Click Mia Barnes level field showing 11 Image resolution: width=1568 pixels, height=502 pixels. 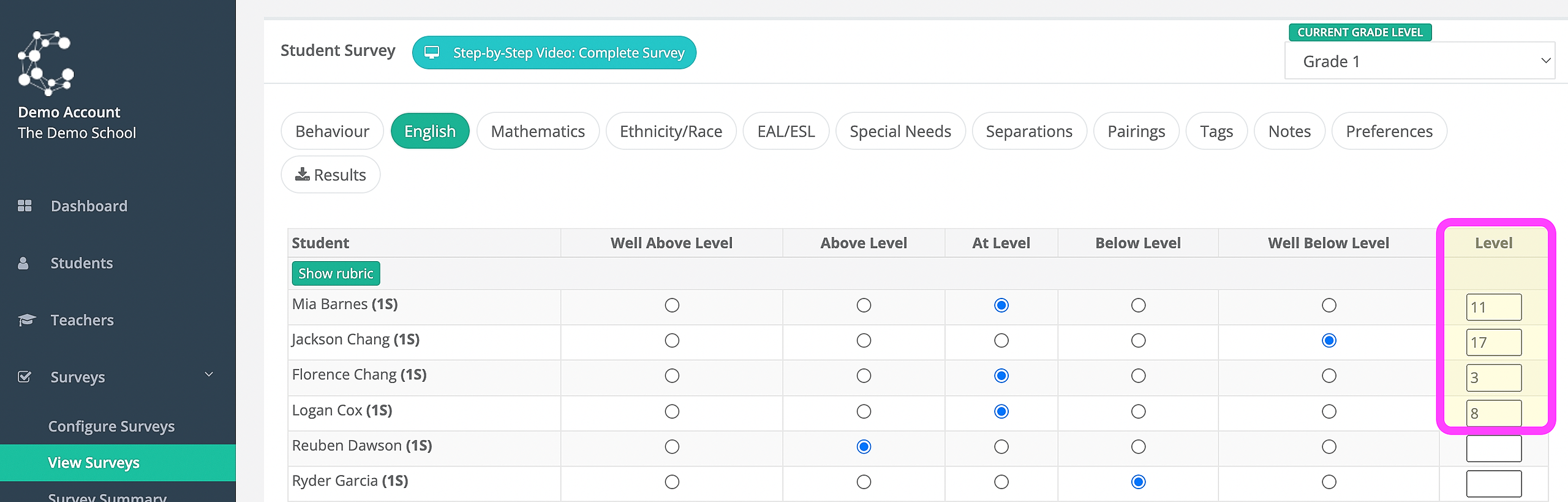1493,307
